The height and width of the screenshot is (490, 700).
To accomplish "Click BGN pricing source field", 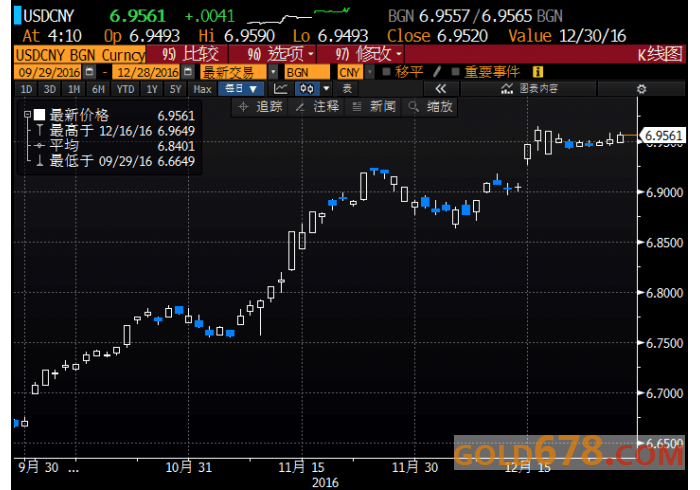I will pos(307,72).
